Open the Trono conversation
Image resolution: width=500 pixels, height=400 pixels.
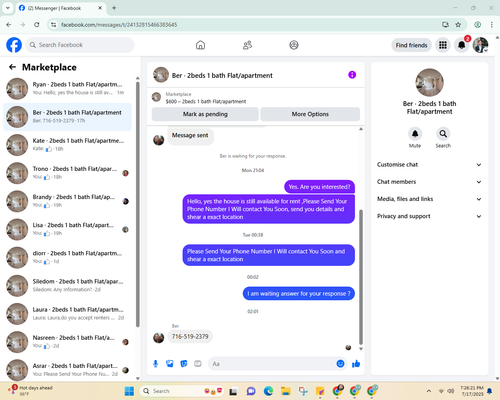tap(67, 173)
